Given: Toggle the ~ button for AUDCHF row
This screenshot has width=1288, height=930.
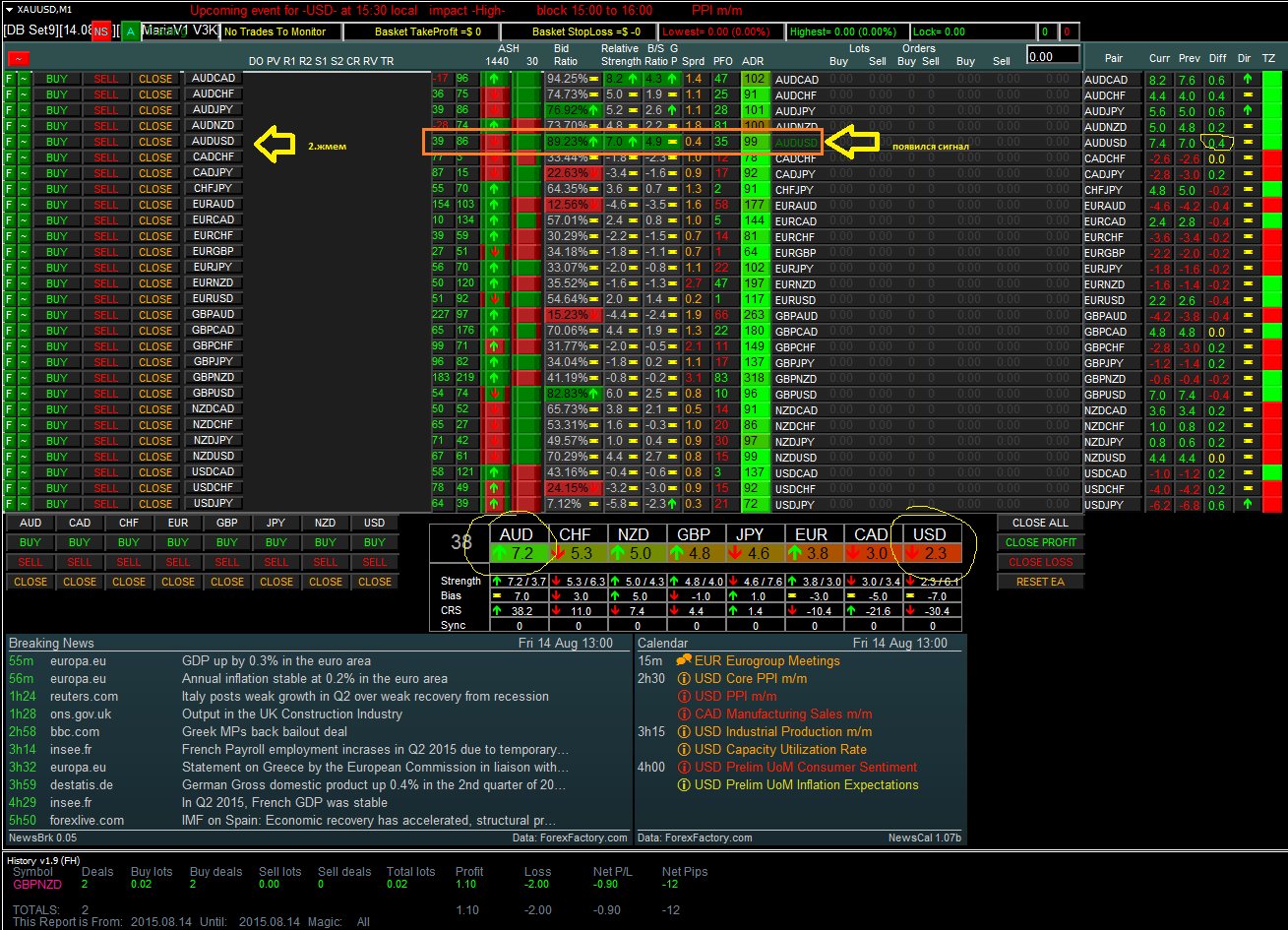Looking at the screenshot, I should click(x=25, y=94).
